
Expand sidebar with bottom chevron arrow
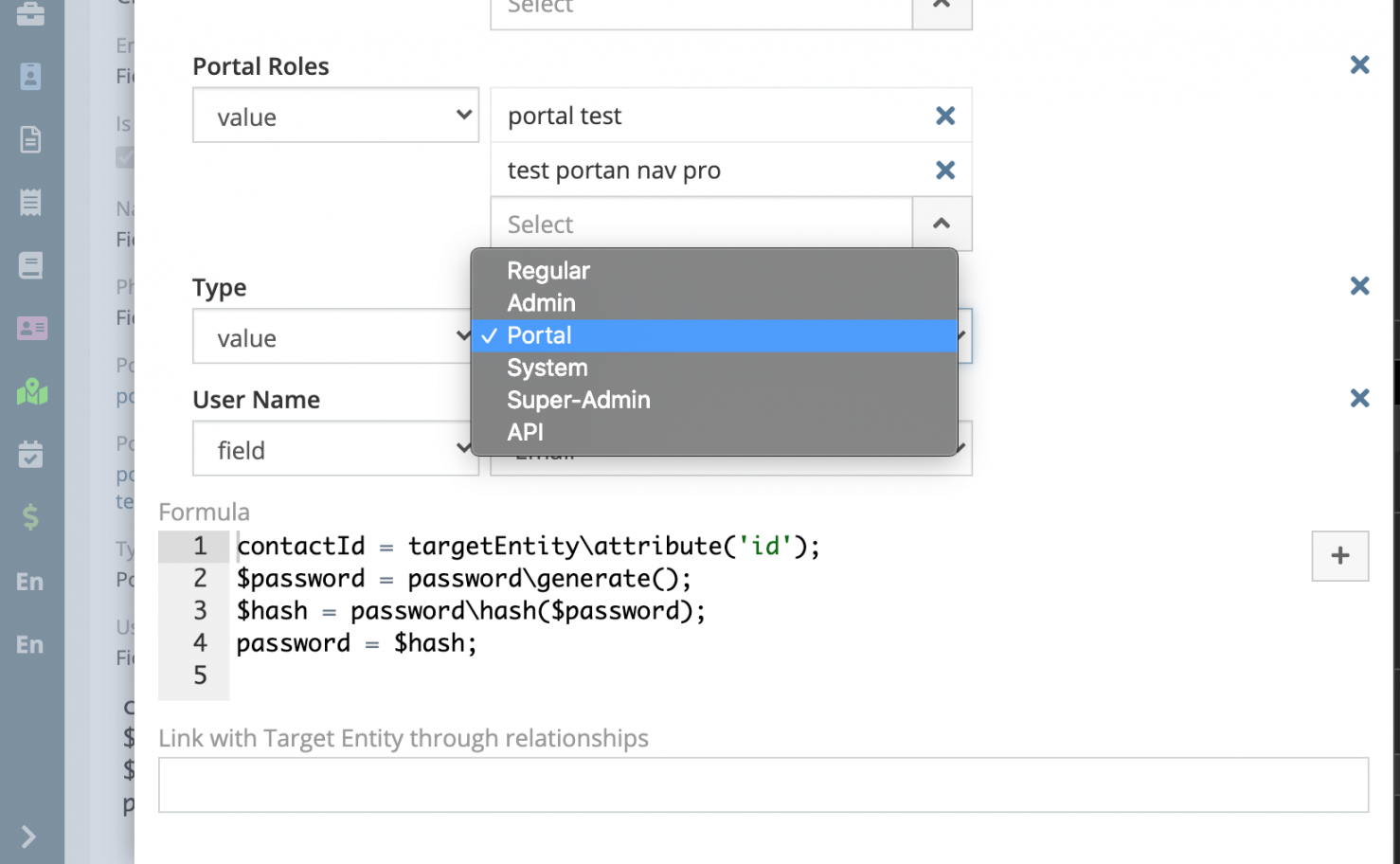[28, 837]
